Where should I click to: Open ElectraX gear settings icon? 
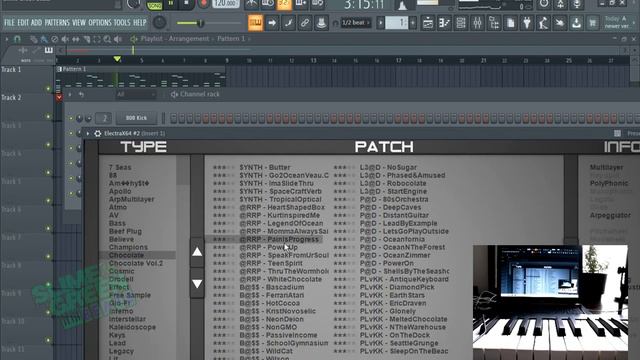[98, 133]
